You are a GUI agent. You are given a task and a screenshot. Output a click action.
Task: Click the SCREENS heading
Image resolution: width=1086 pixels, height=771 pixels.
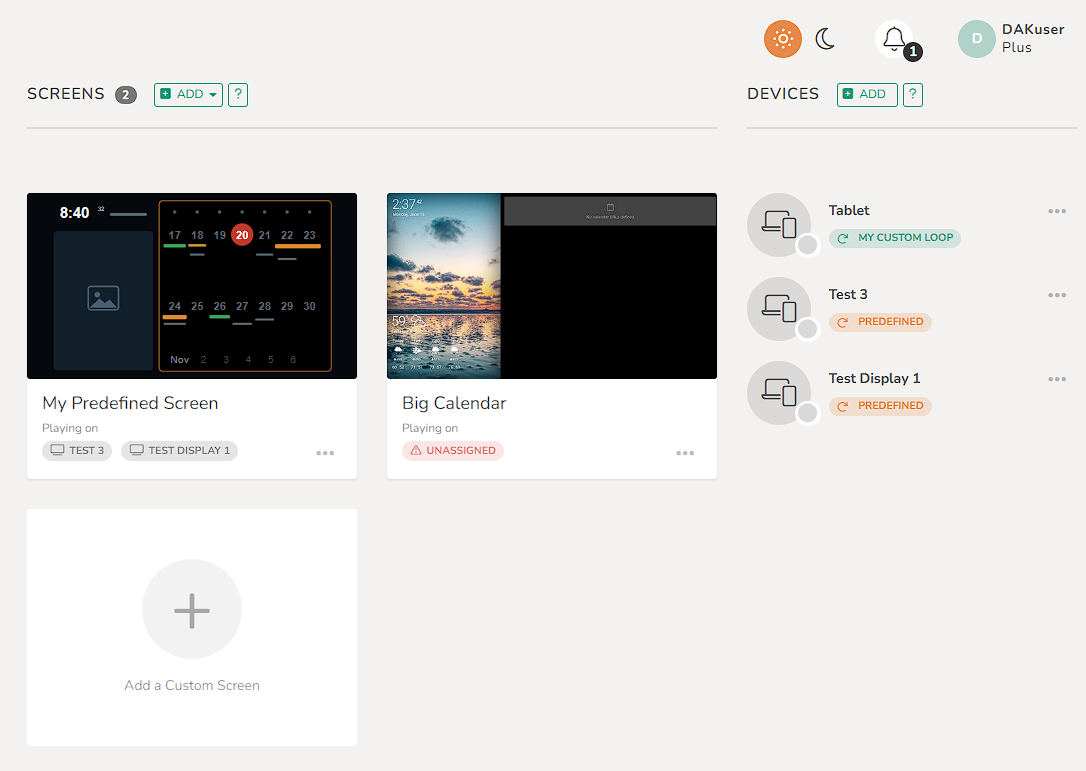(66, 94)
